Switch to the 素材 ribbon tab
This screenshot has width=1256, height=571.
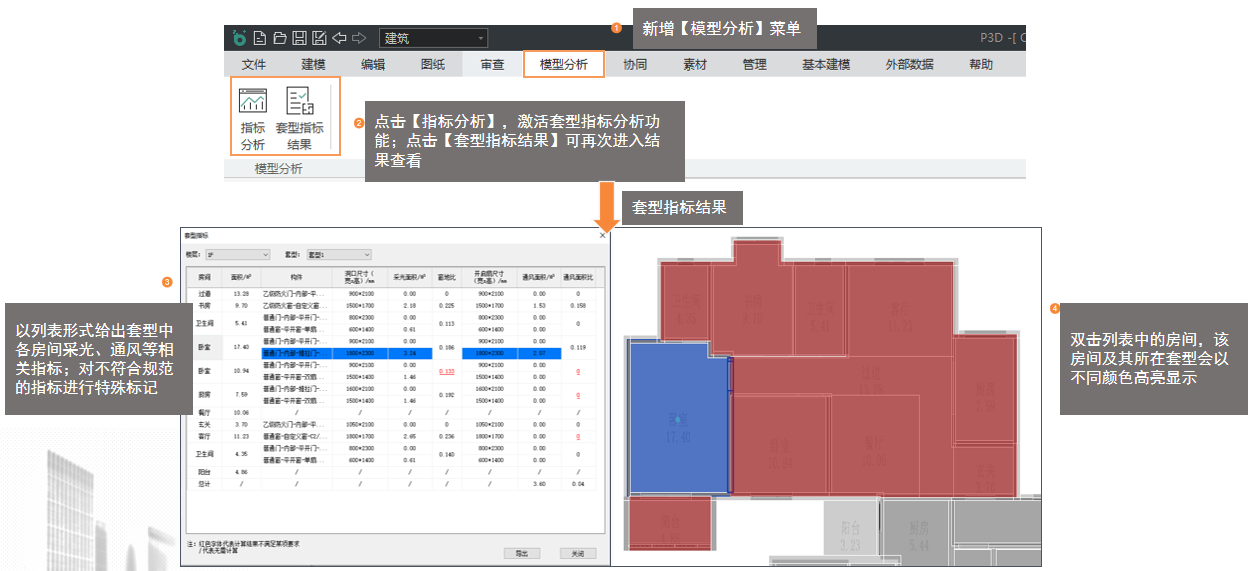pos(695,64)
